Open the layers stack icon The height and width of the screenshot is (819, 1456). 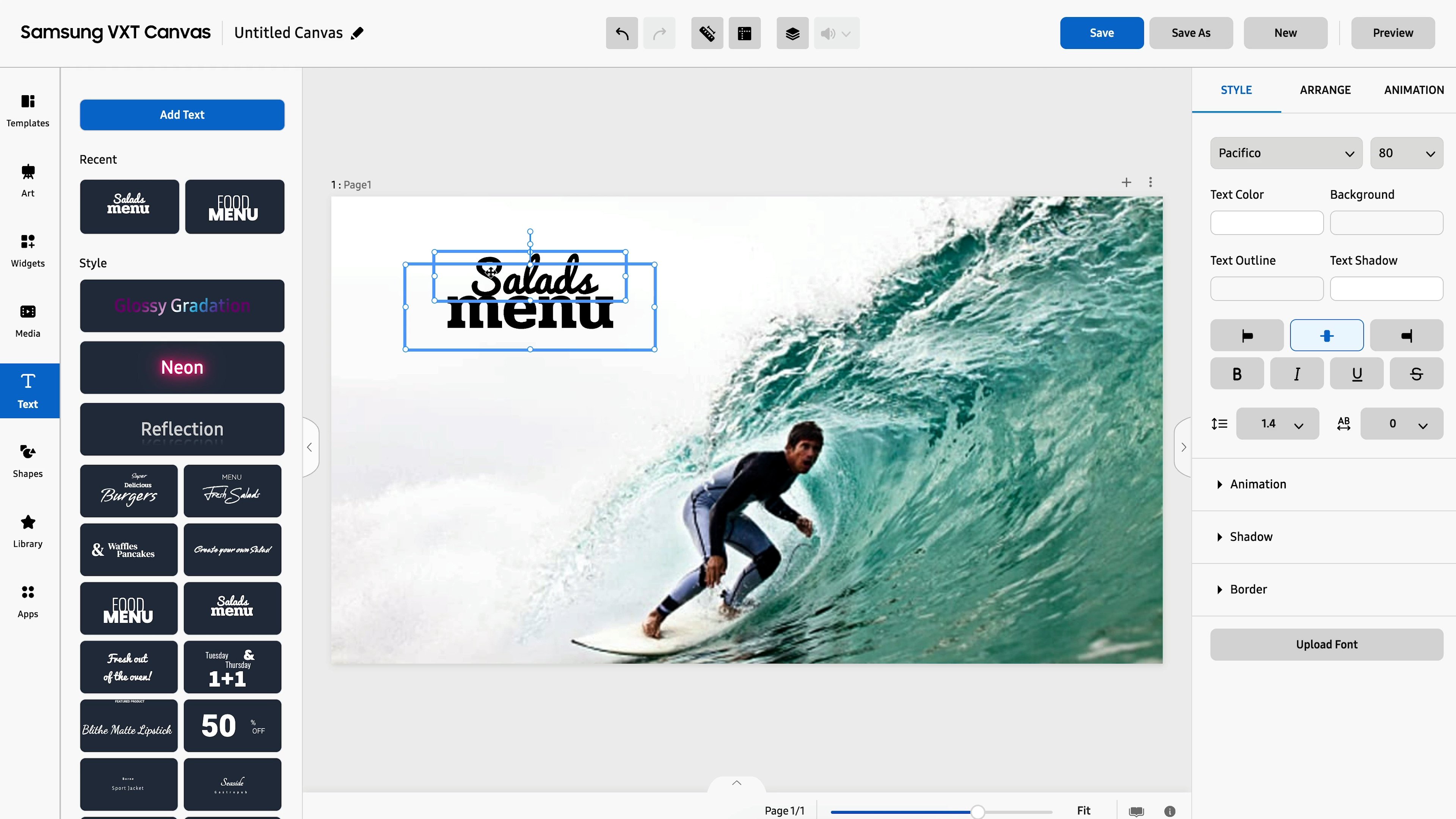click(792, 33)
